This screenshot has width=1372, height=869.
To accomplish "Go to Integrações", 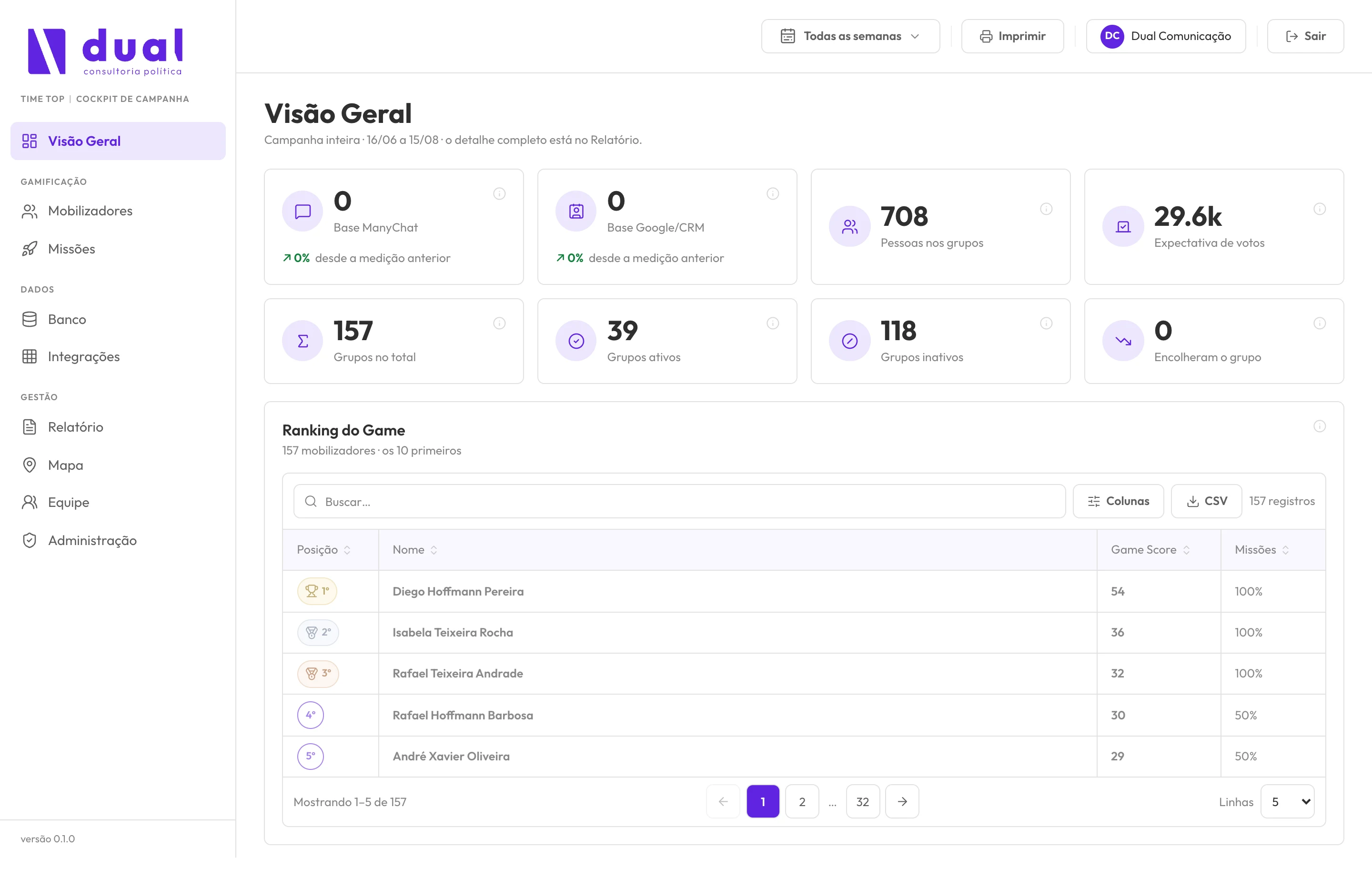I will pyautogui.click(x=118, y=357).
